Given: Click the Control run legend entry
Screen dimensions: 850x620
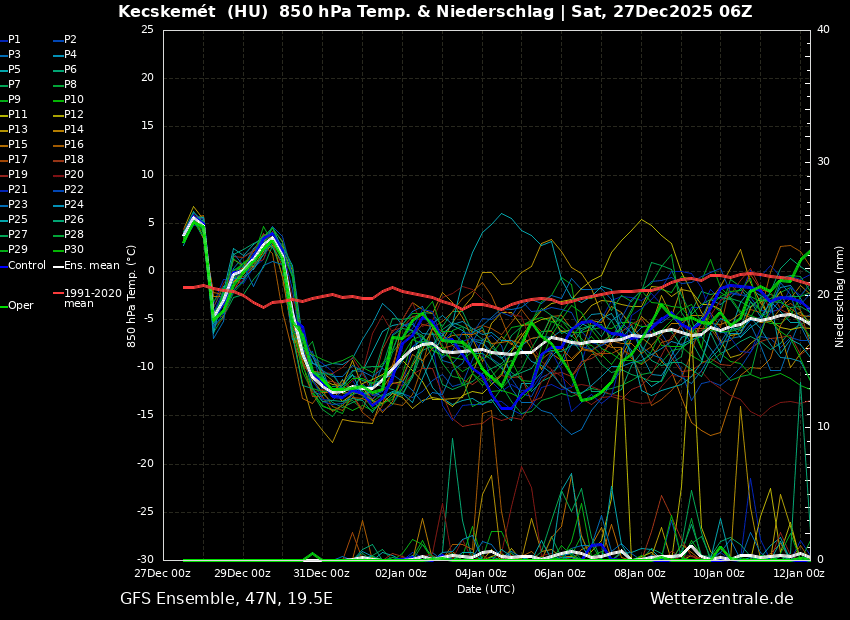Looking at the screenshot, I should point(27,265).
